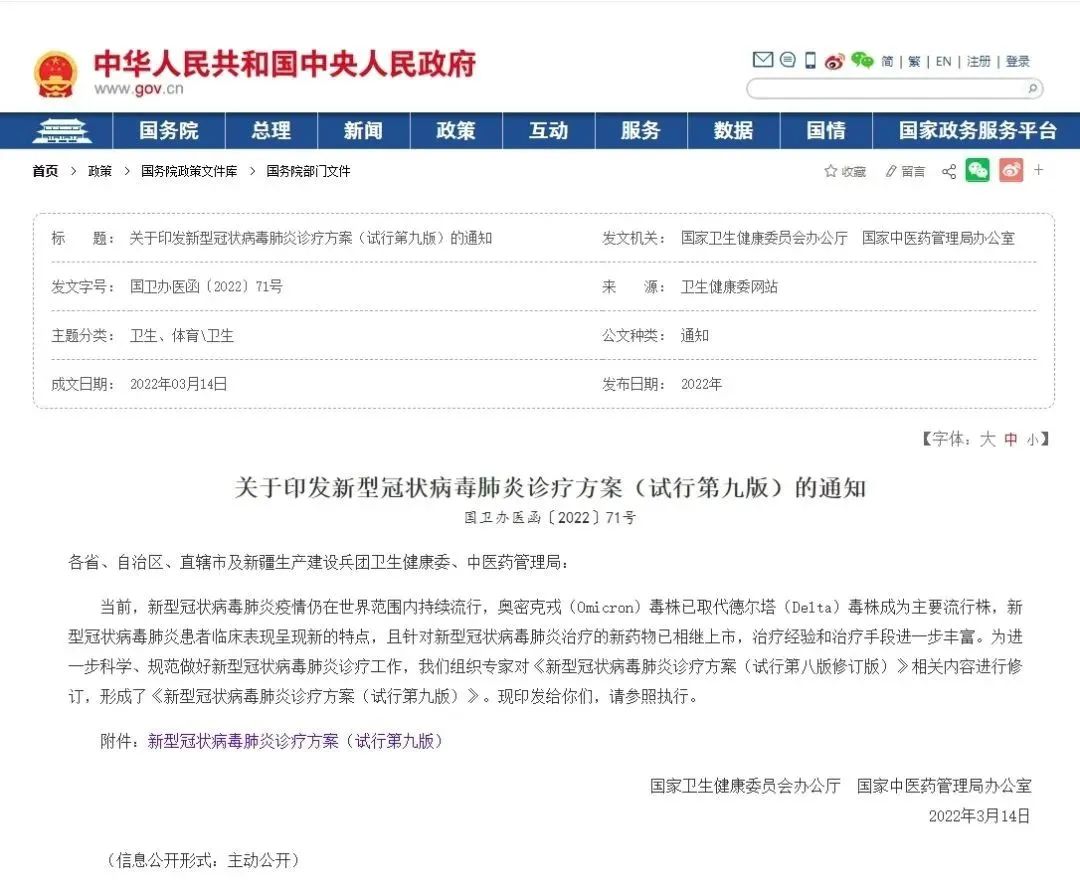The image size is (1080, 895).
Task: Switch to simplified Chinese 简
Action: tap(887, 61)
